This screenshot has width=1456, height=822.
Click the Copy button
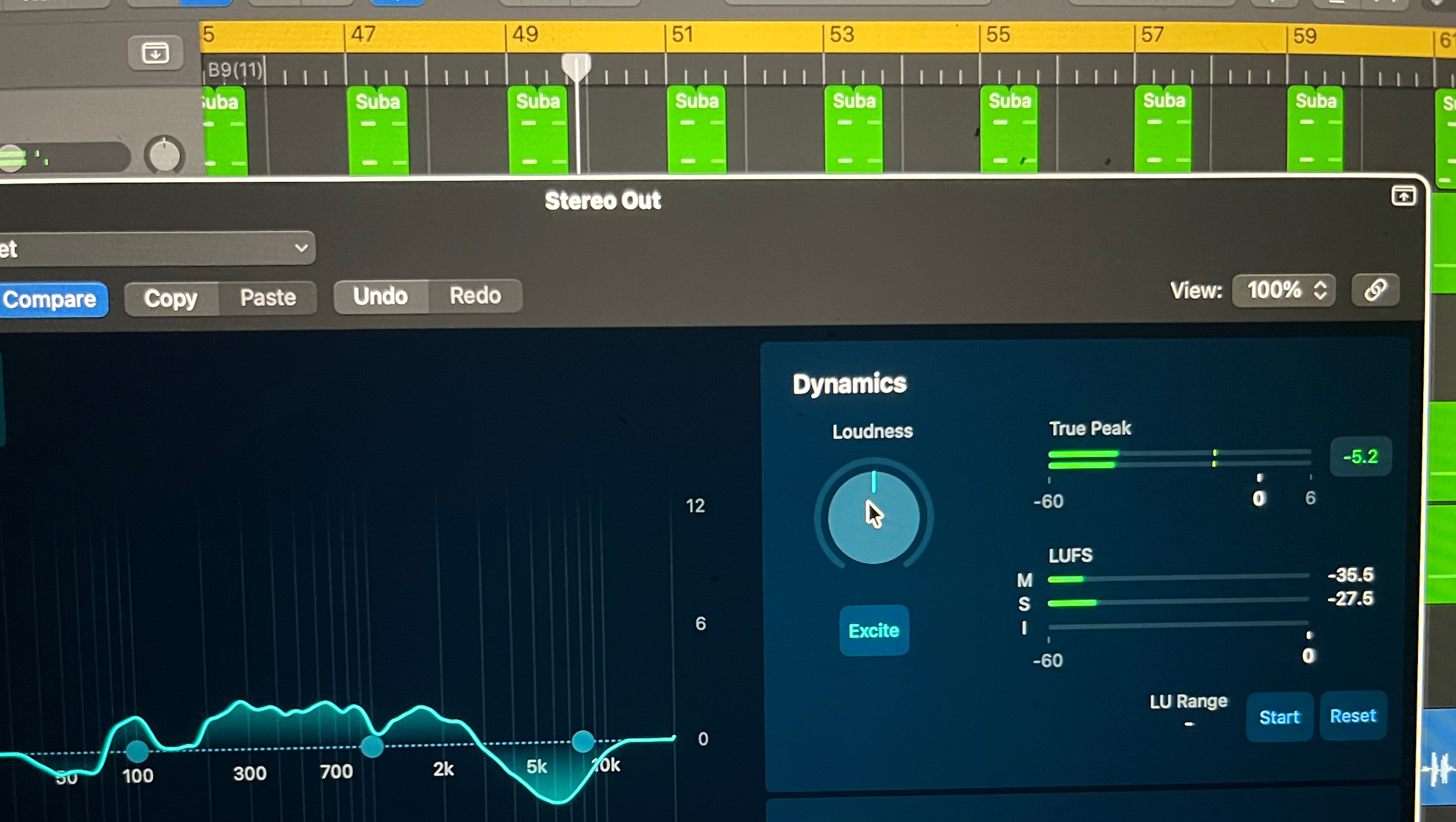pos(171,298)
